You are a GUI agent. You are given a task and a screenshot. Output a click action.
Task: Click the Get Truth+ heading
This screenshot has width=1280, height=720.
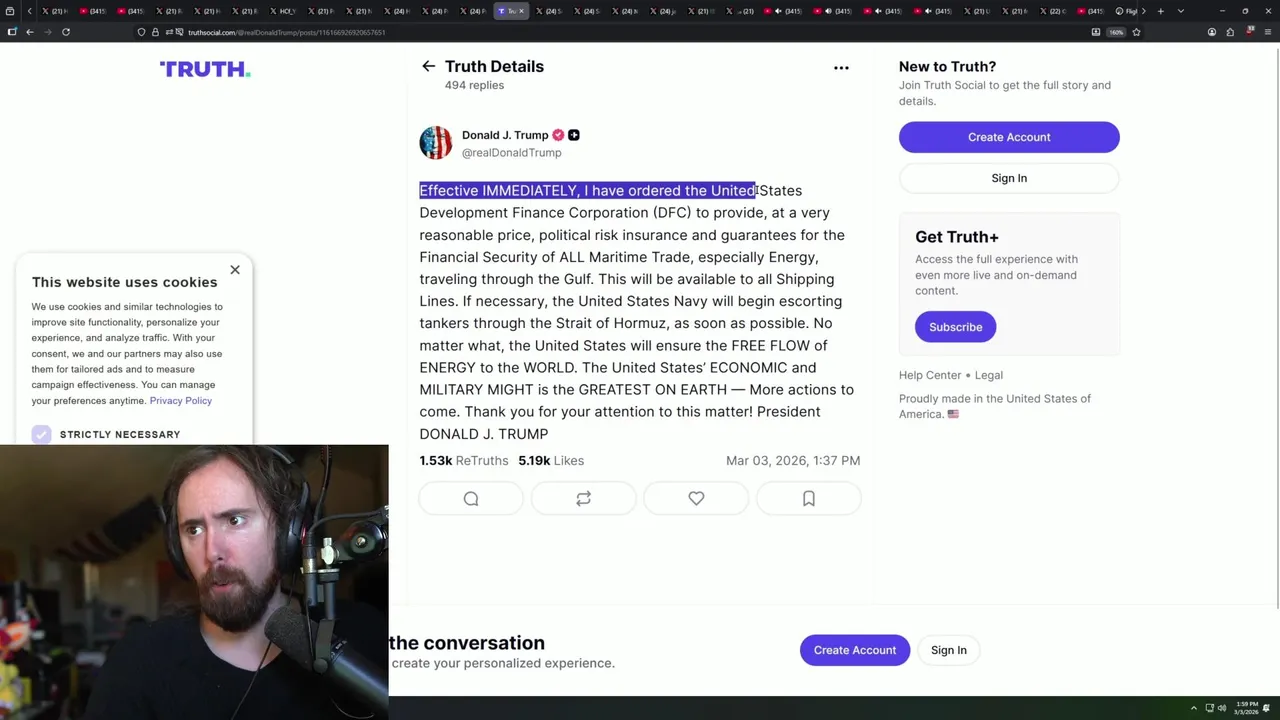point(957,237)
